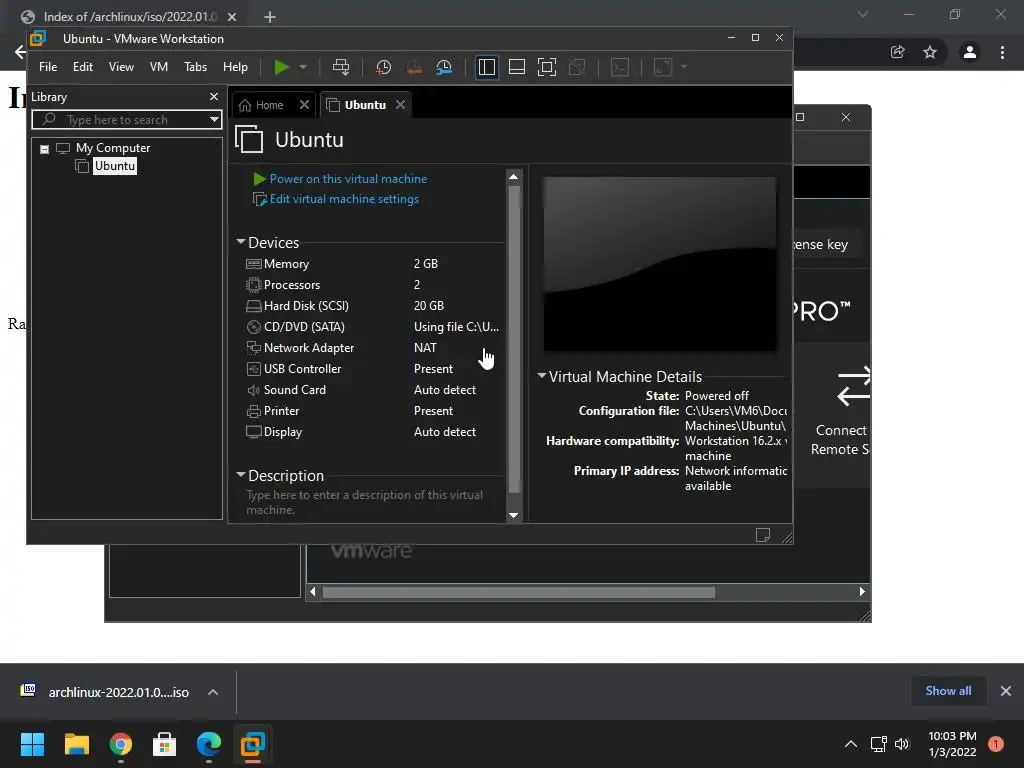
Task: Close the Library panel
Action: [x=214, y=97]
